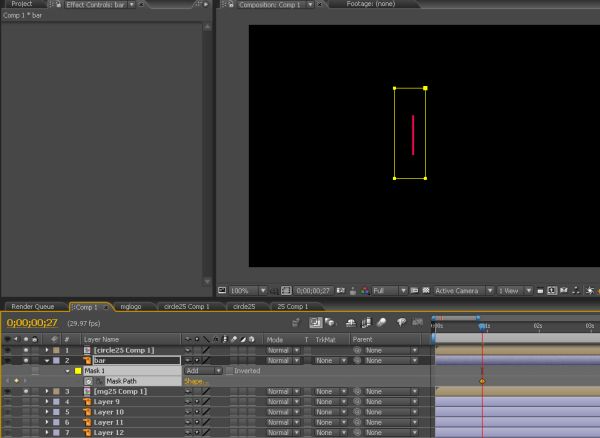Toggle visibility of circle25 Comp 1 layer

[x=7, y=350]
